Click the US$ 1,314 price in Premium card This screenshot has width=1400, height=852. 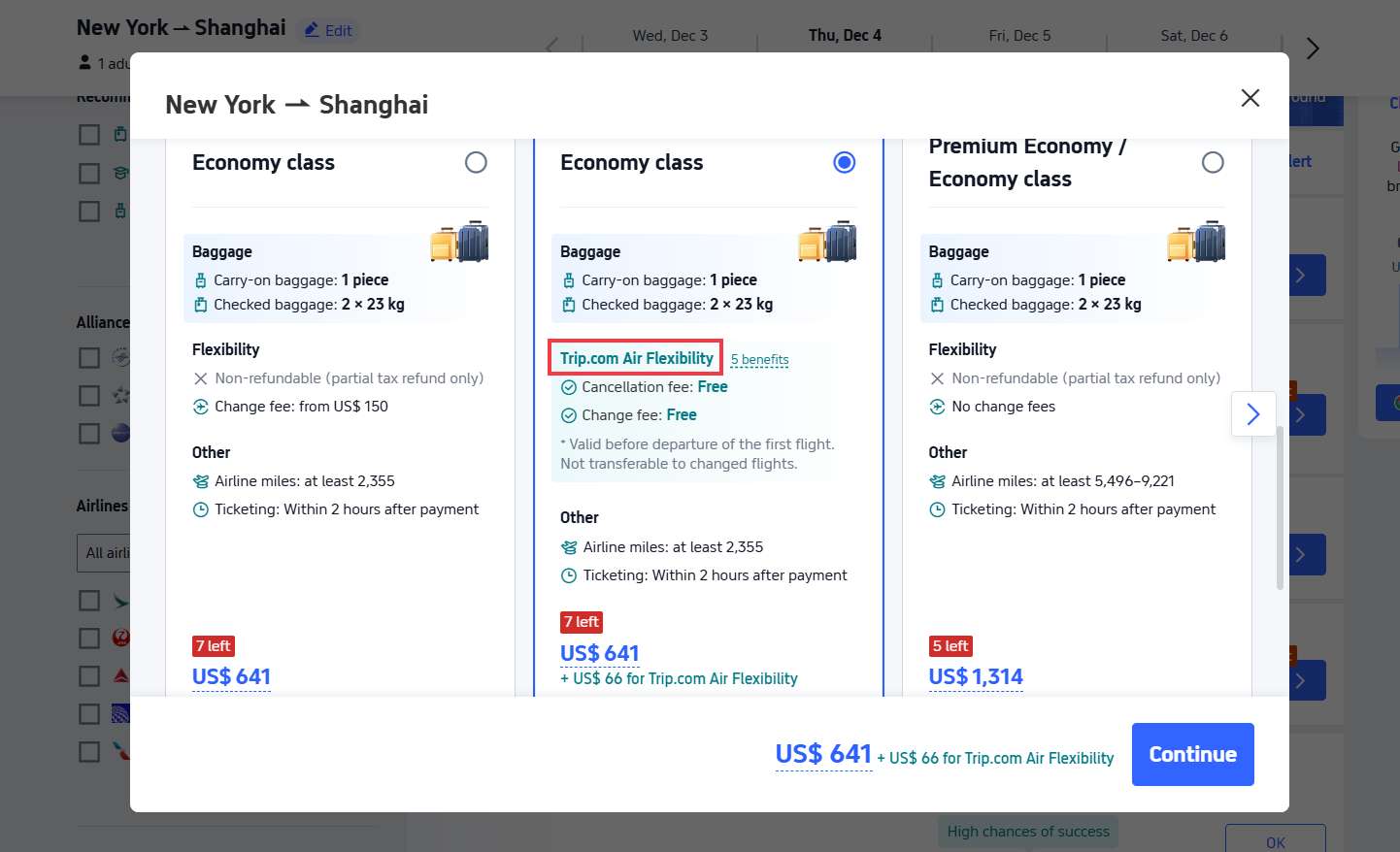(975, 676)
